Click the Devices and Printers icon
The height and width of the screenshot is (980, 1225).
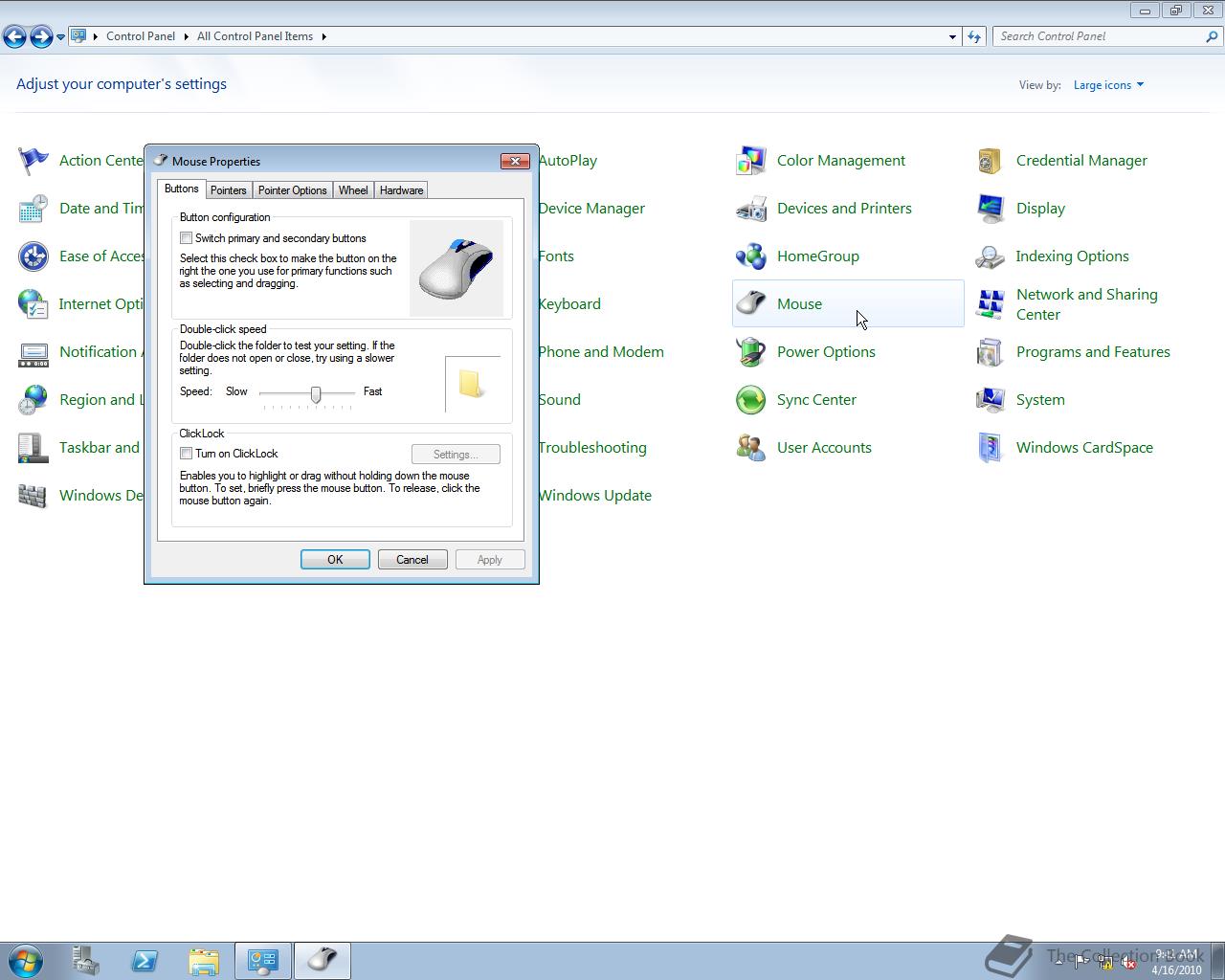(x=751, y=208)
